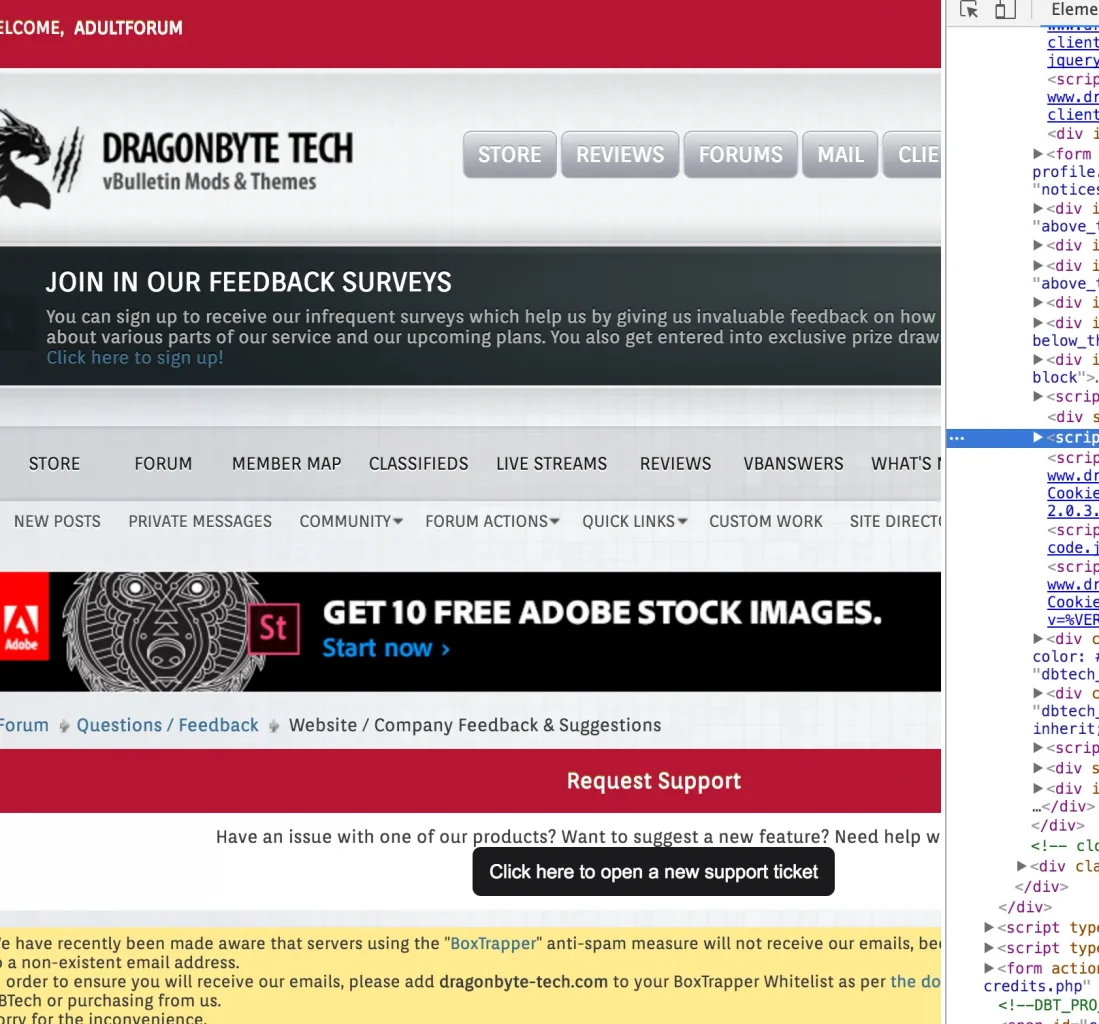Screen dimensions: 1099x1024
Task: Click the ADULTFORUM username in the welcome bar
Action: pyautogui.click(x=128, y=28)
